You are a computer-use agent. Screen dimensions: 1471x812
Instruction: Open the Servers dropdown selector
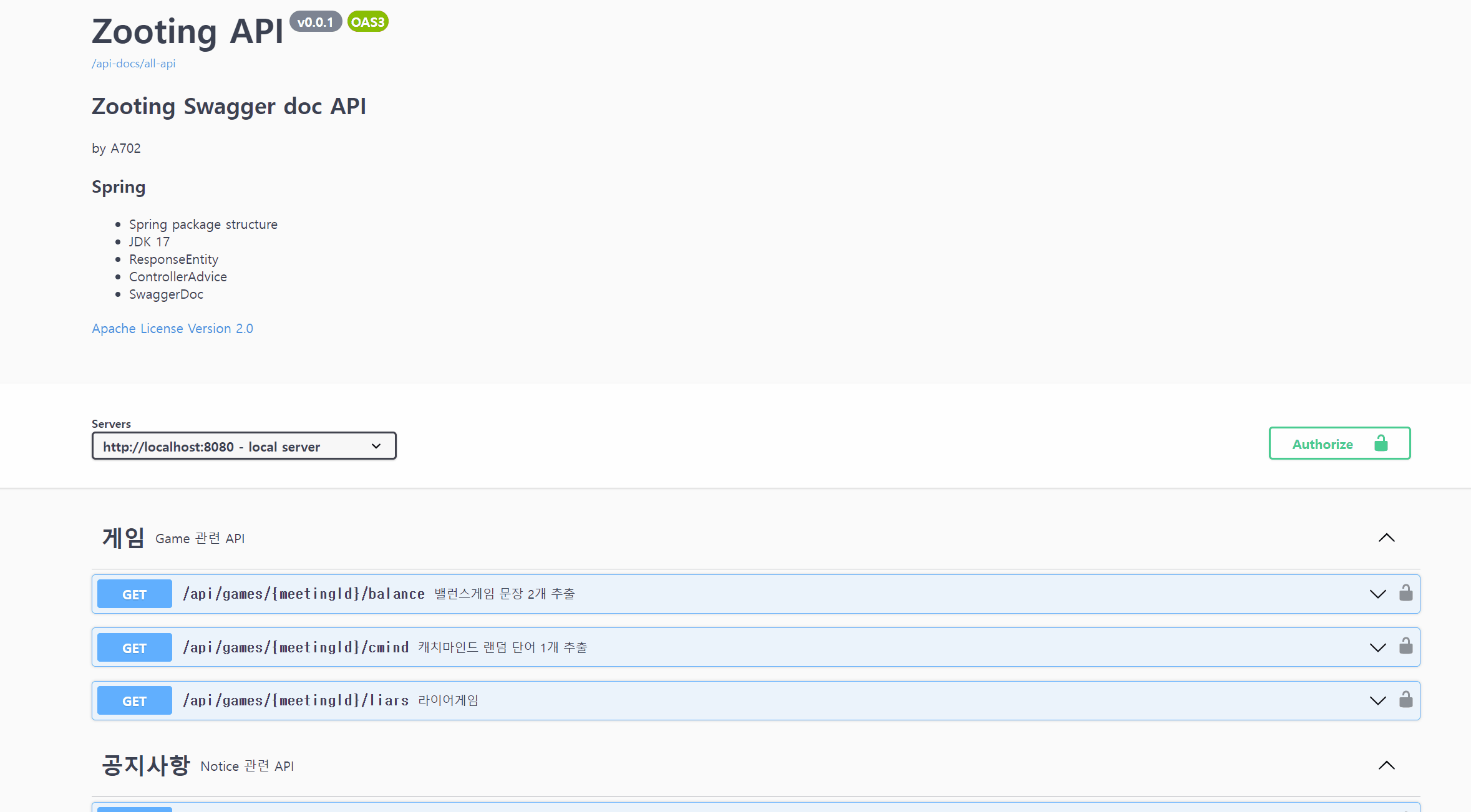click(243, 446)
